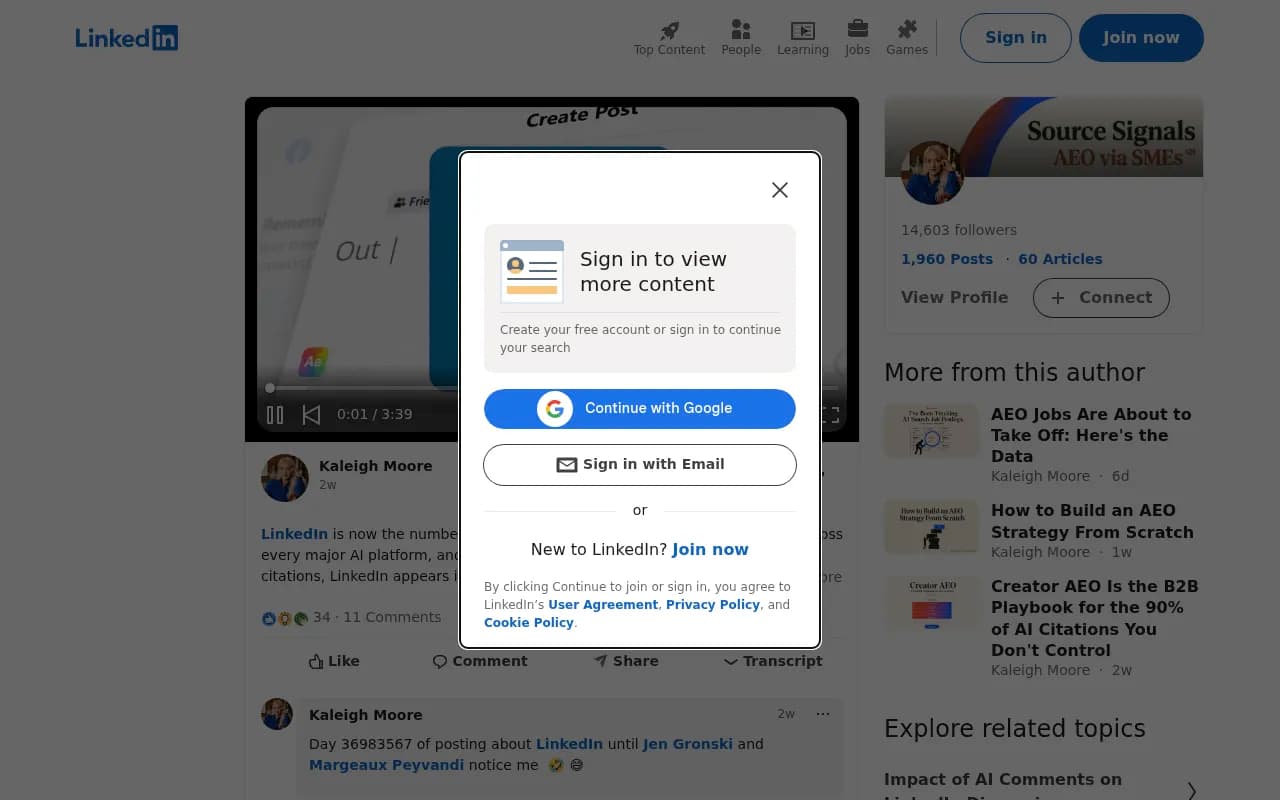Open How to Build an AEO Strategy article
The width and height of the screenshot is (1280, 800).
point(1092,521)
